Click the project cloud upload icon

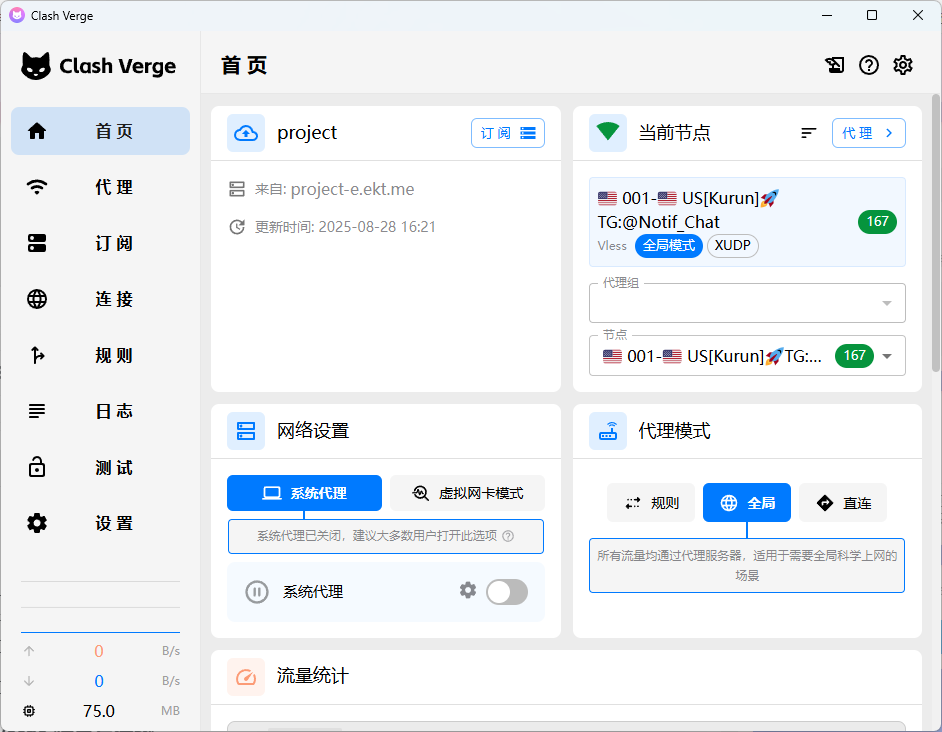[246, 133]
